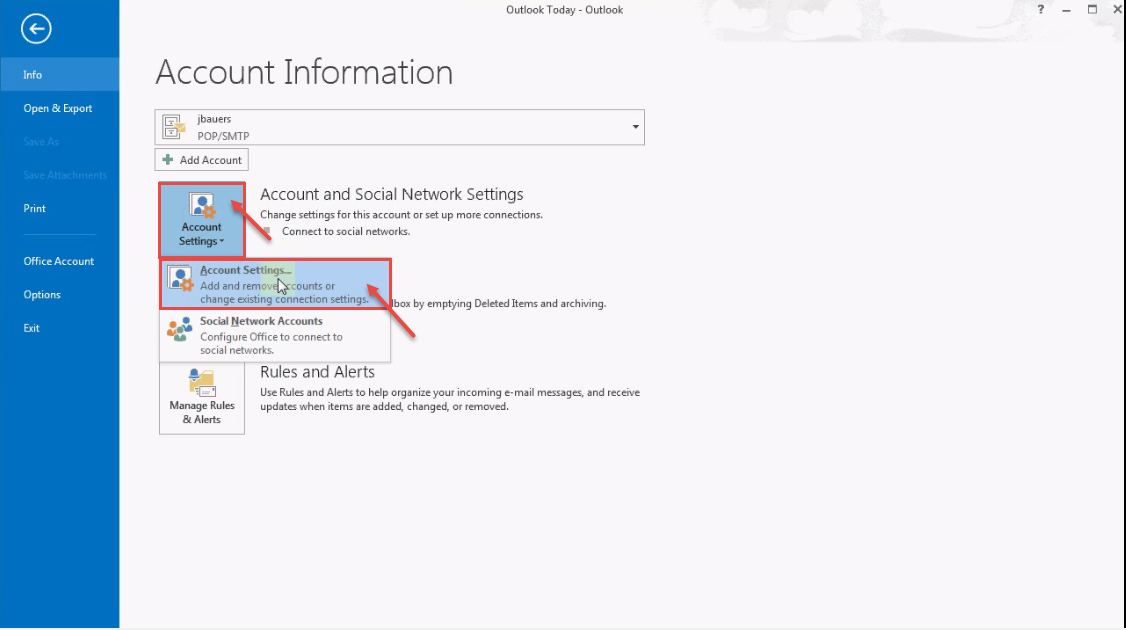Open Help via the question mark icon

click(1041, 9)
